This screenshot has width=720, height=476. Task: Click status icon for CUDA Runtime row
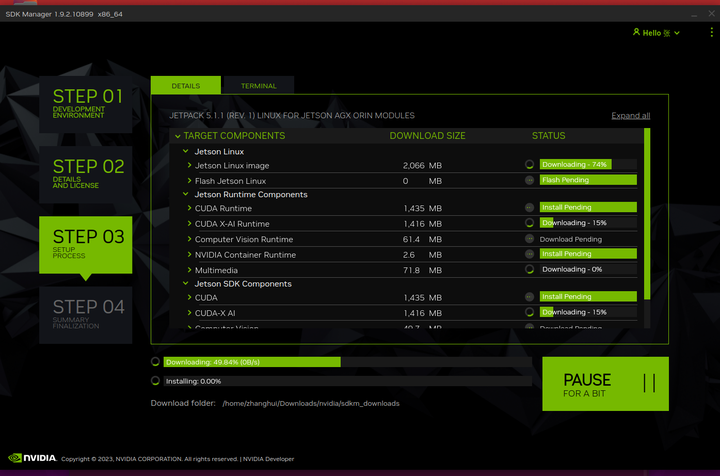pyautogui.click(x=529, y=207)
